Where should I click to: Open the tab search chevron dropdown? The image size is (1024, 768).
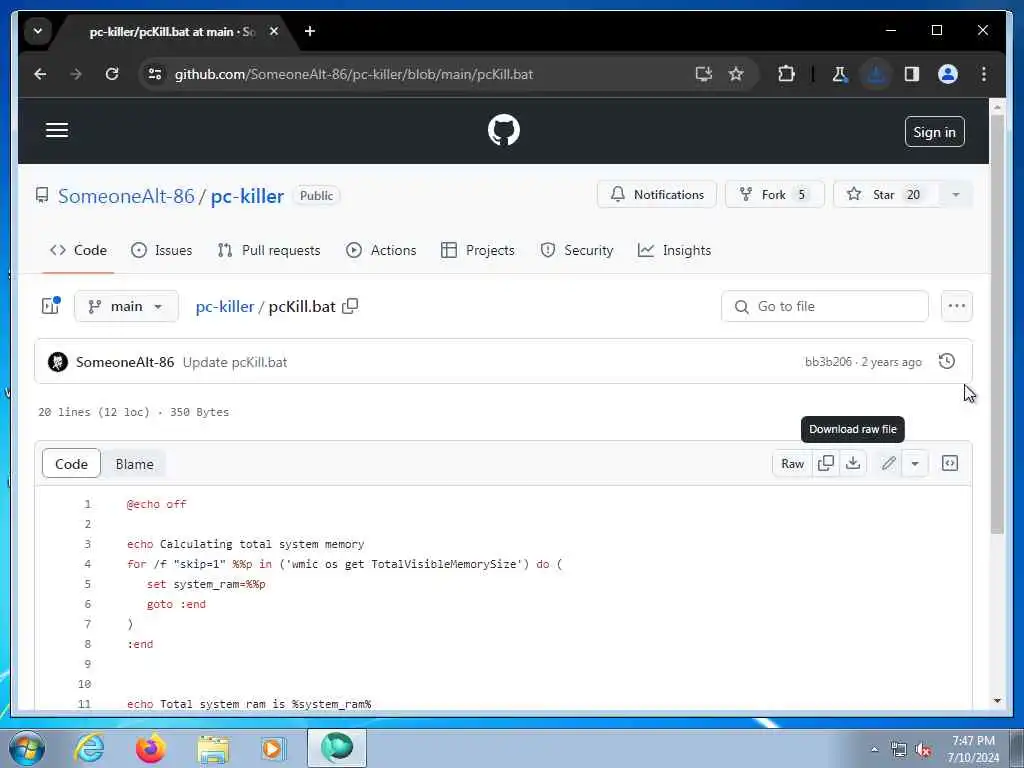pyautogui.click(x=38, y=31)
